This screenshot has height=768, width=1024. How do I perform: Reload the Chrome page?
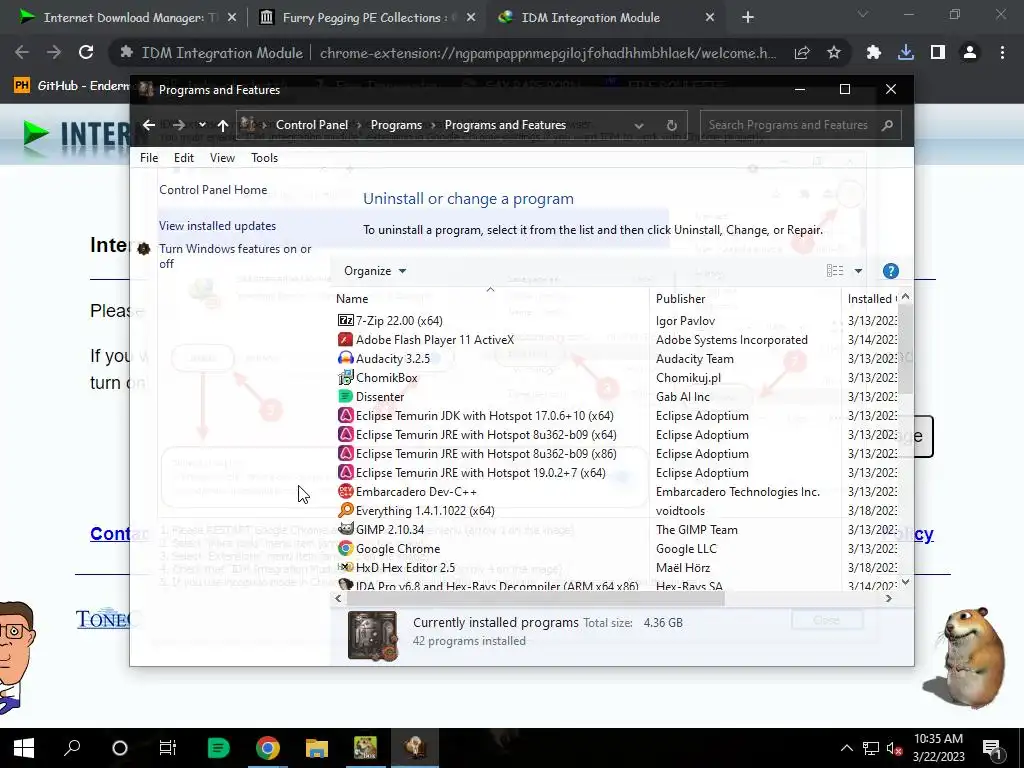(86, 53)
